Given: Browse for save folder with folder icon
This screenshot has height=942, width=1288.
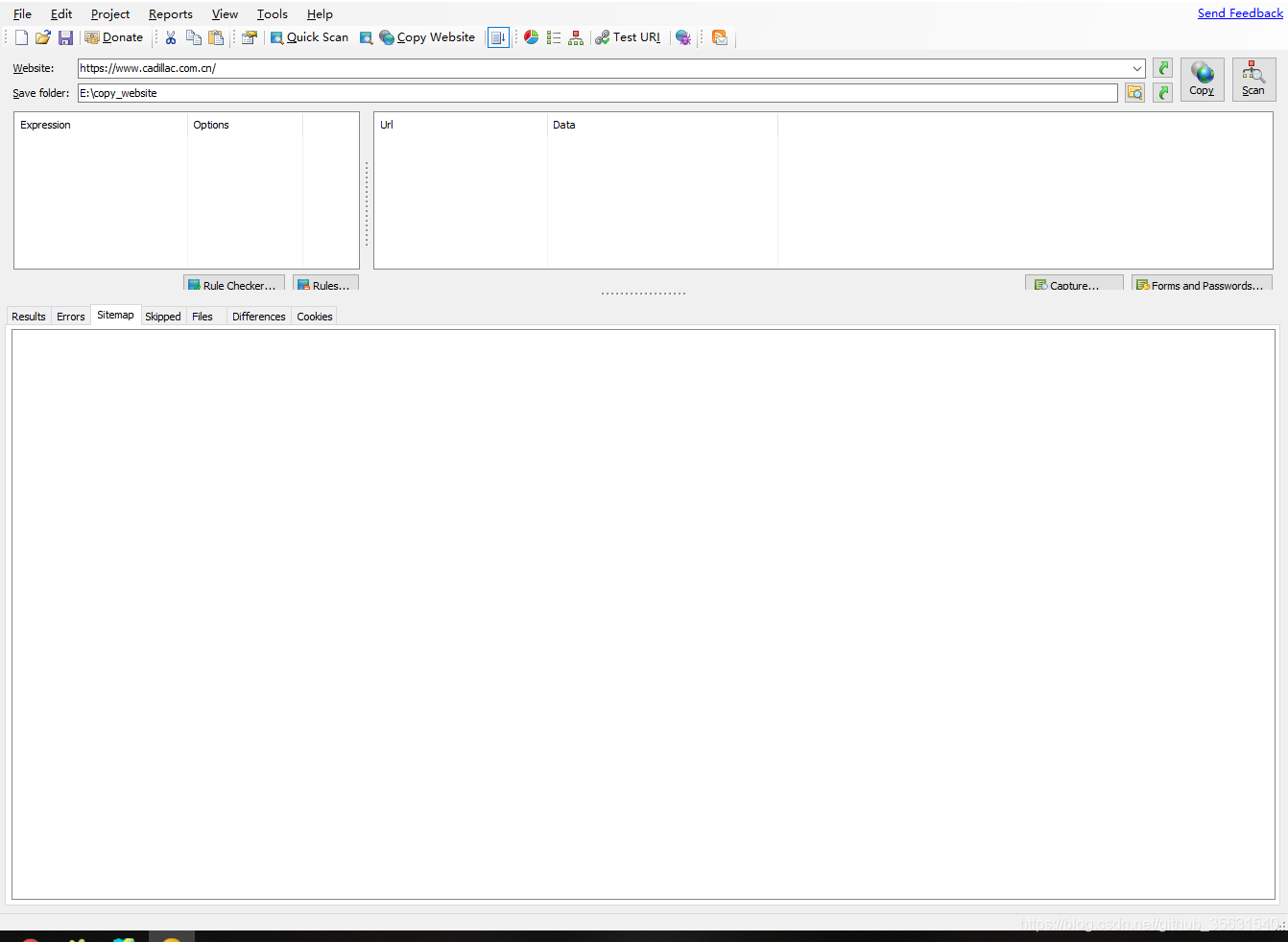Looking at the screenshot, I should point(1135,93).
